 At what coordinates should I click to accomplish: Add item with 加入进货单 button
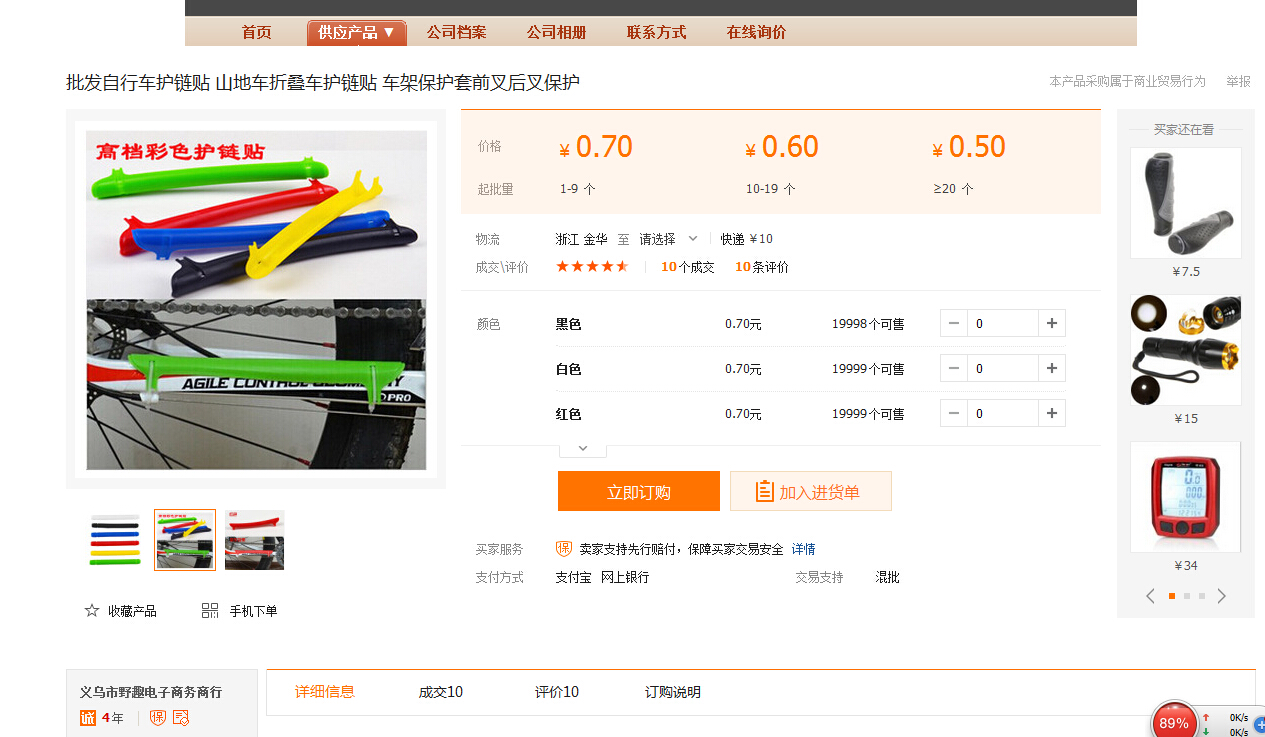[810, 491]
